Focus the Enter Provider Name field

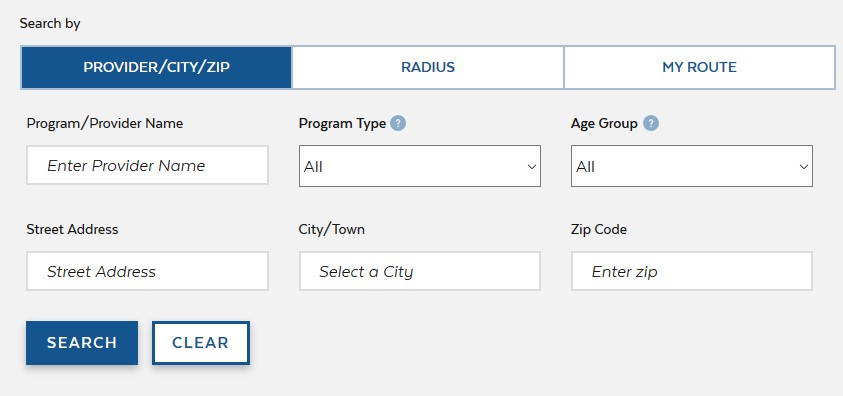[147, 165]
